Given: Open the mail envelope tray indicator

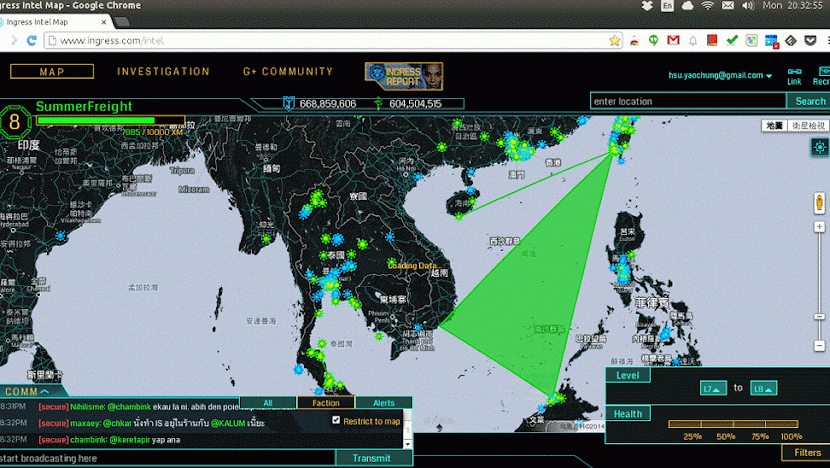Looking at the screenshot, I should tap(728, 6).
